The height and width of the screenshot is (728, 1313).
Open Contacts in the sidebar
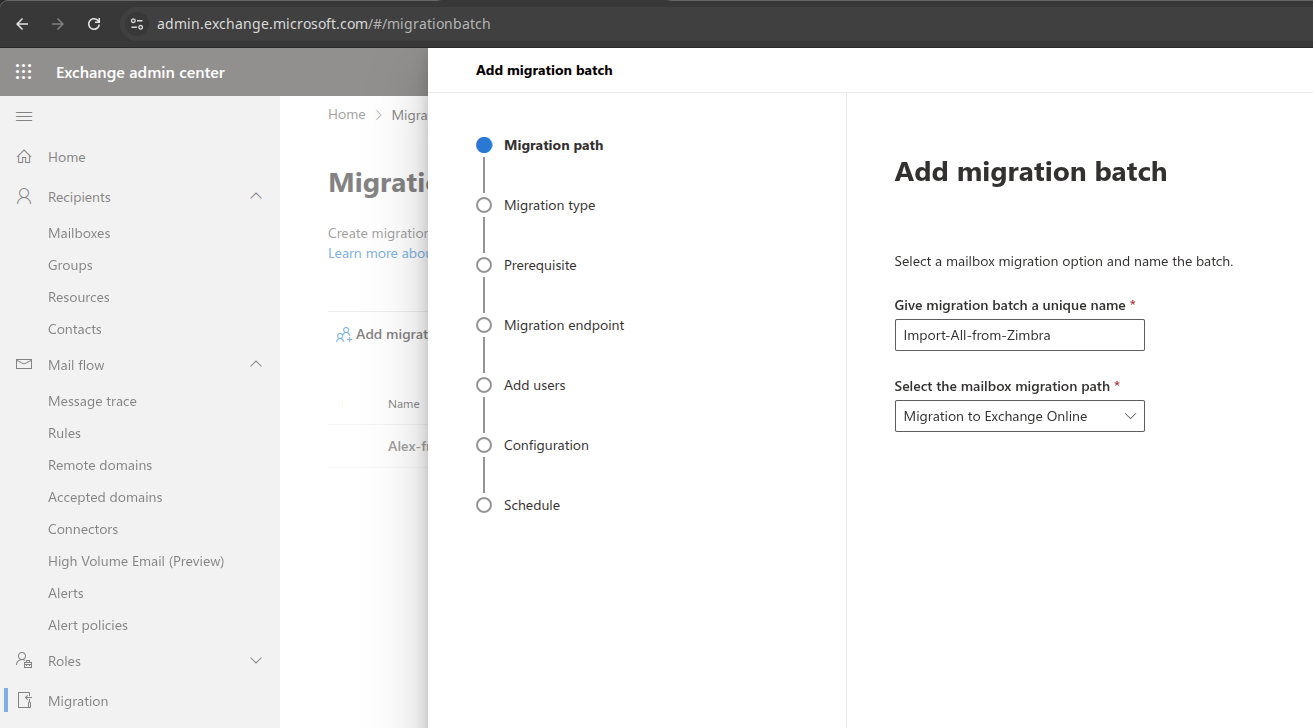(x=75, y=329)
